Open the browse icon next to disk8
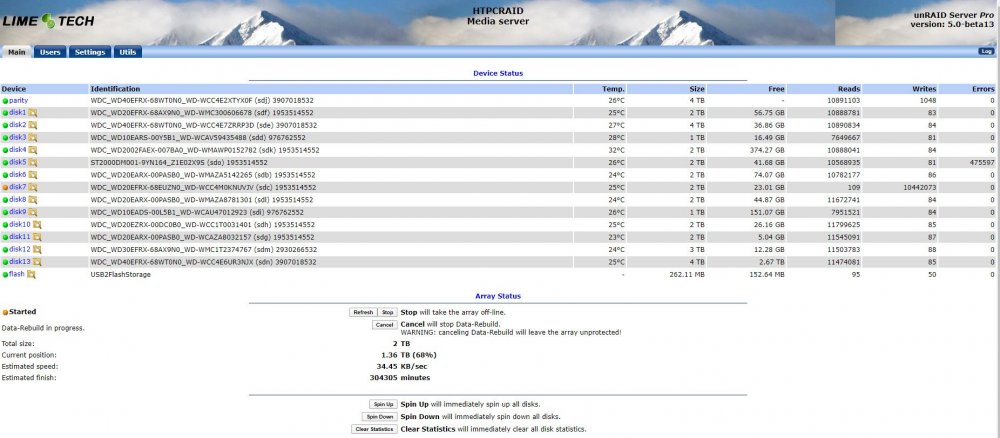 [x=33, y=200]
